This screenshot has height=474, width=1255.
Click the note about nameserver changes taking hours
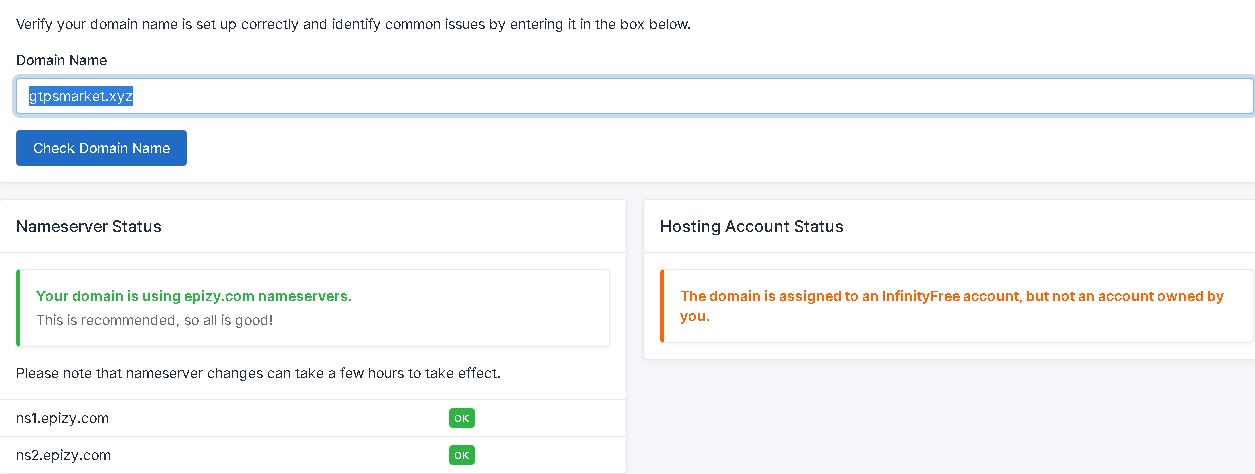(258, 373)
